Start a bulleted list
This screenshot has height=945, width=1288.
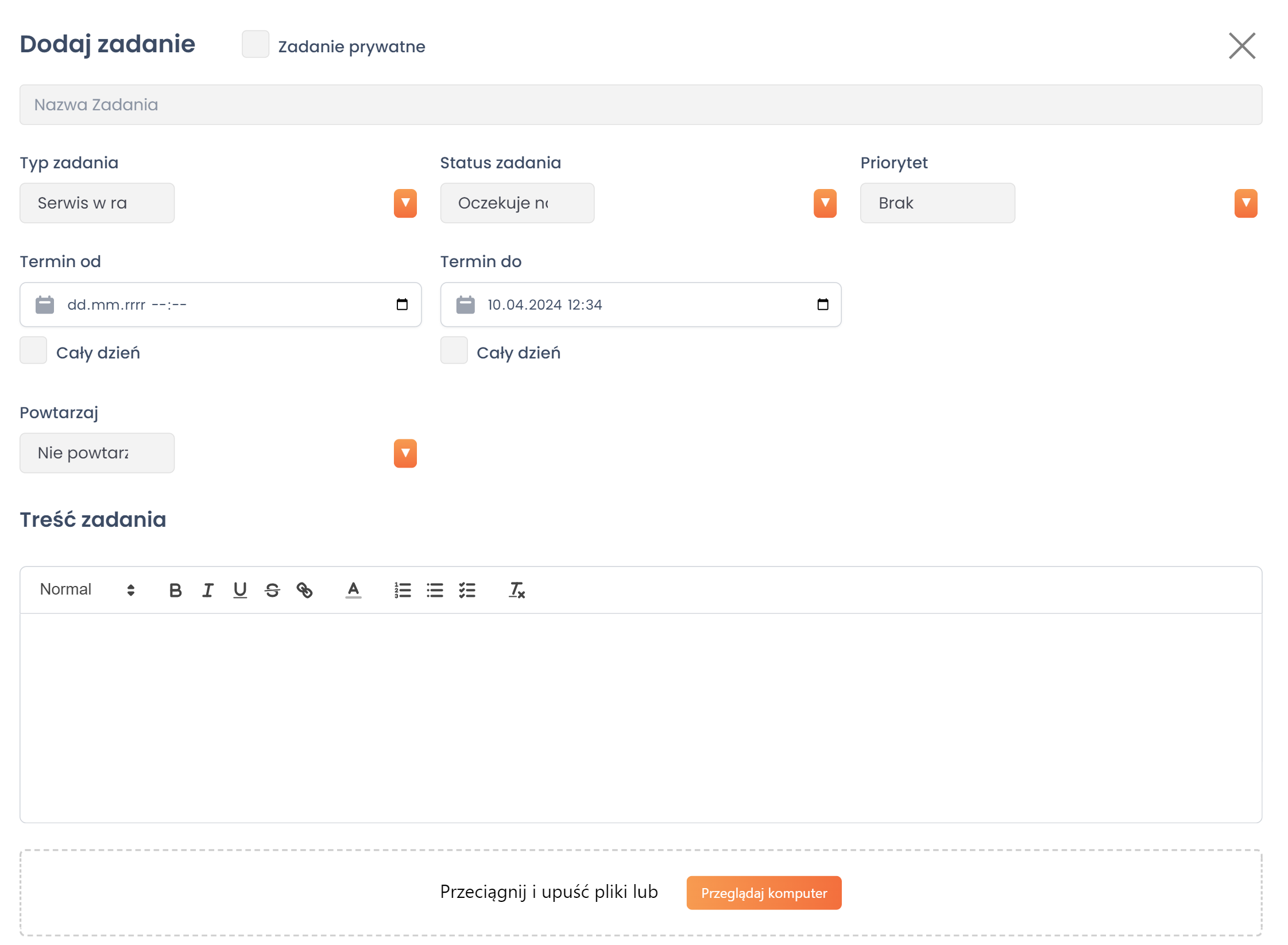tap(435, 590)
